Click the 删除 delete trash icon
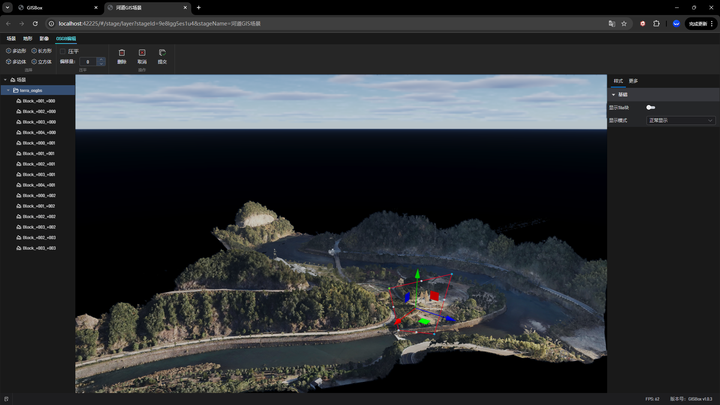The height and width of the screenshot is (405, 720). [x=122, y=52]
